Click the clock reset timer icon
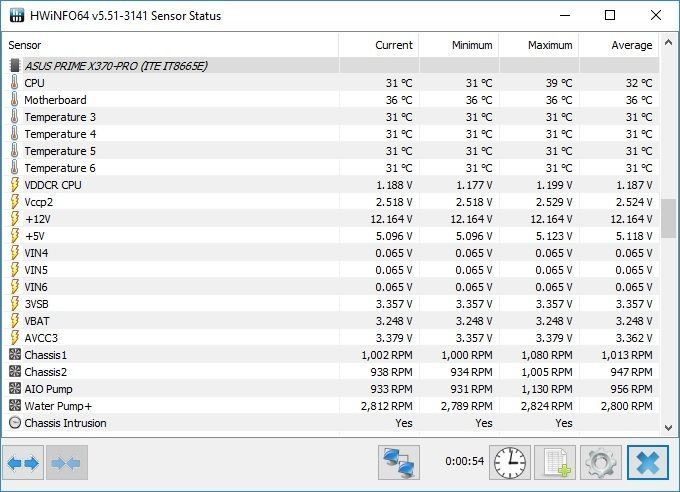The width and height of the screenshot is (680, 492). point(510,462)
